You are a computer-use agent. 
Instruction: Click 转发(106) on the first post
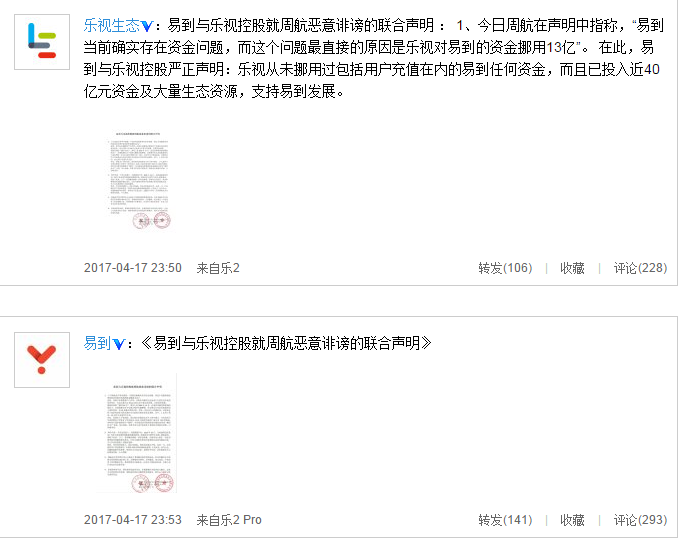[x=505, y=268]
